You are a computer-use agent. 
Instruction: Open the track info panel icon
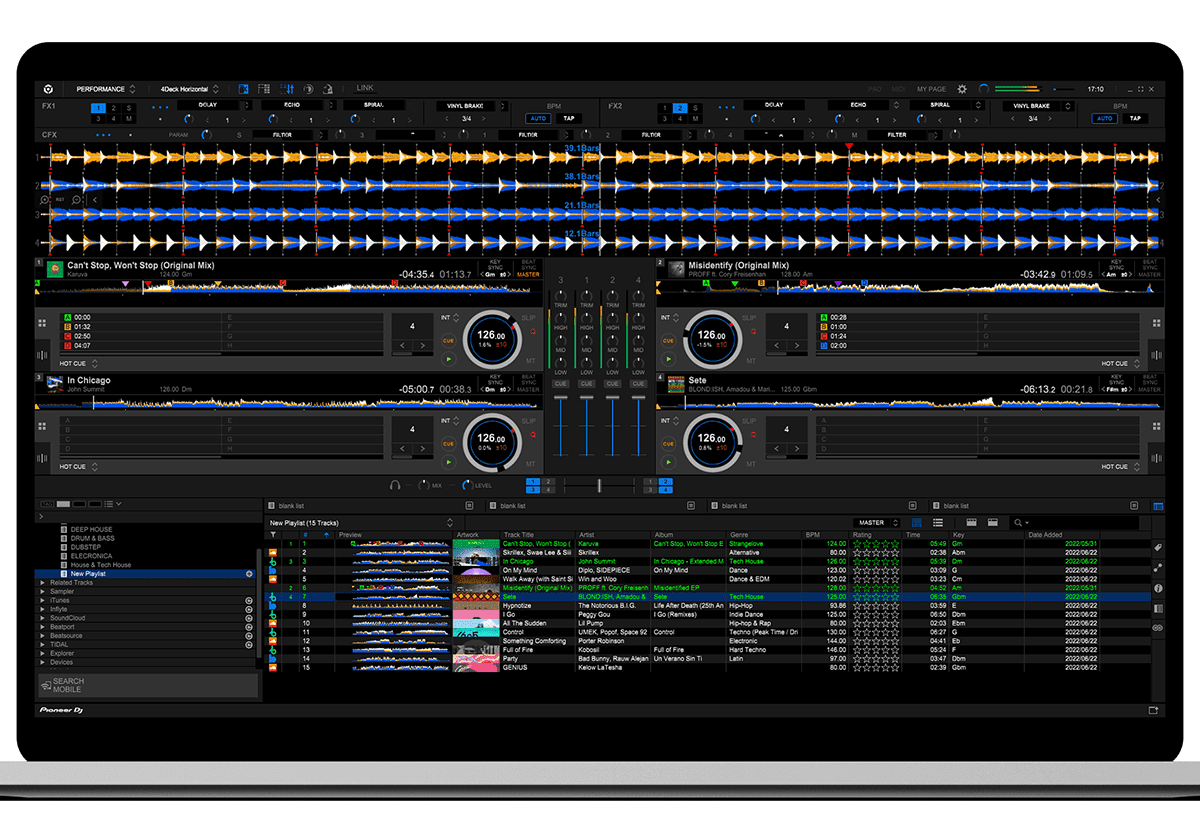(x=1158, y=588)
